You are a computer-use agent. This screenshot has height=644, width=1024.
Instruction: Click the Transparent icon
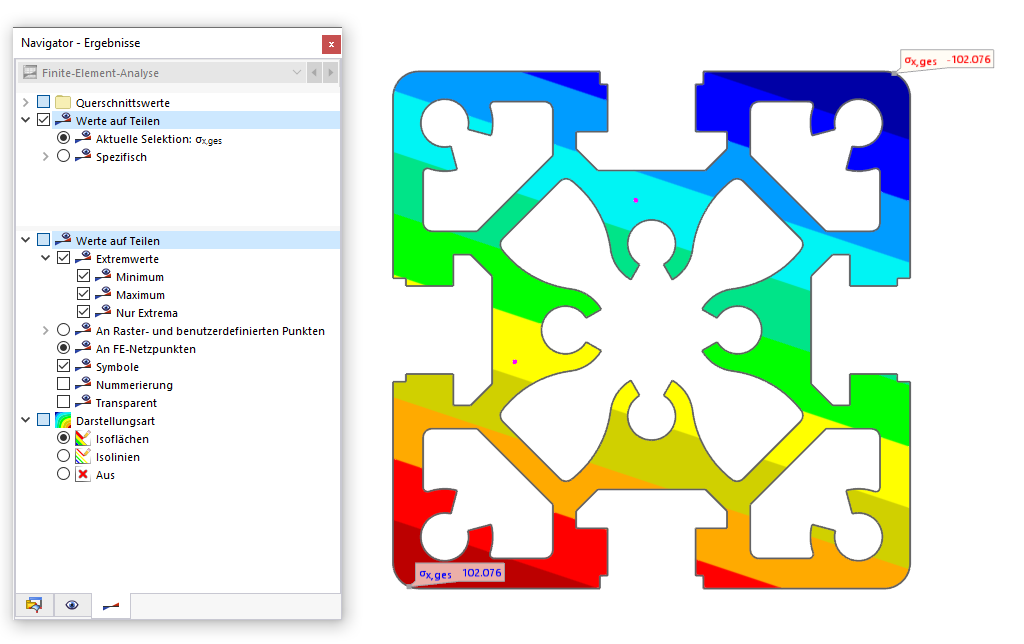point(83,401)
